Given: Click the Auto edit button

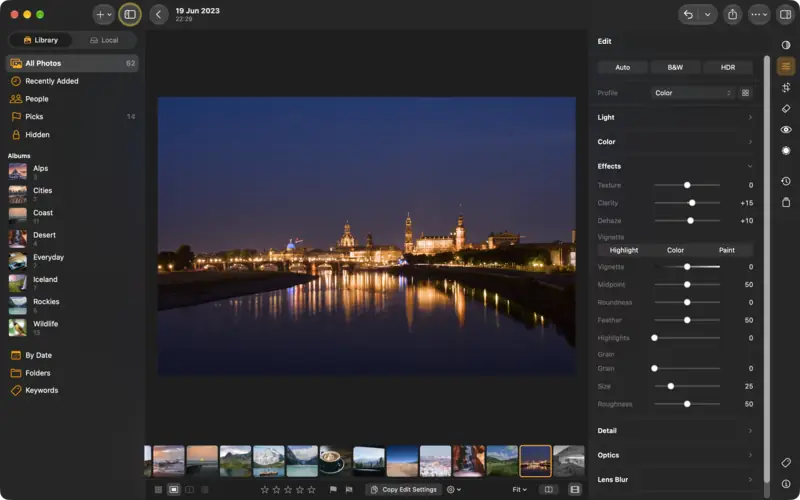Looking at the screenshot, I should click(622, 67).
